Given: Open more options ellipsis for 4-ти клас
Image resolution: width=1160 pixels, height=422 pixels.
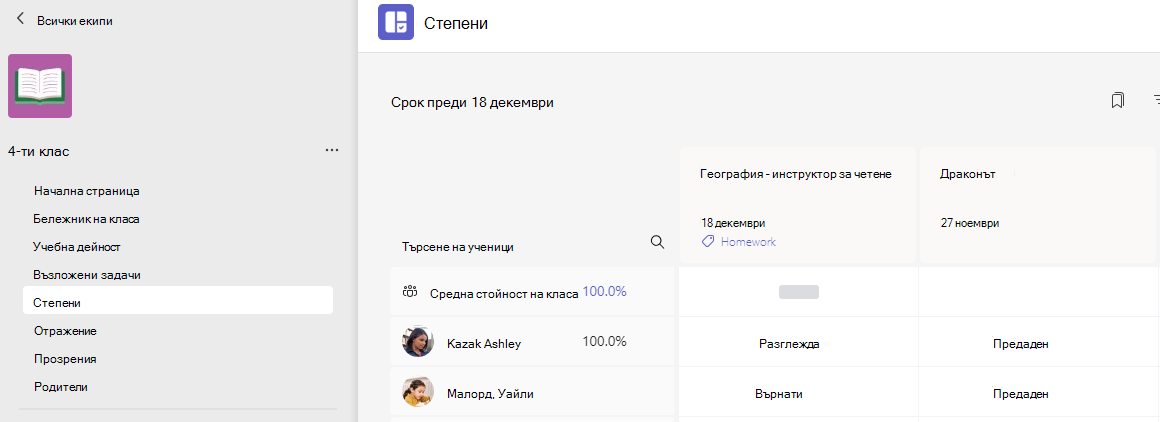Looking at the screenshot, I should 332,150.
